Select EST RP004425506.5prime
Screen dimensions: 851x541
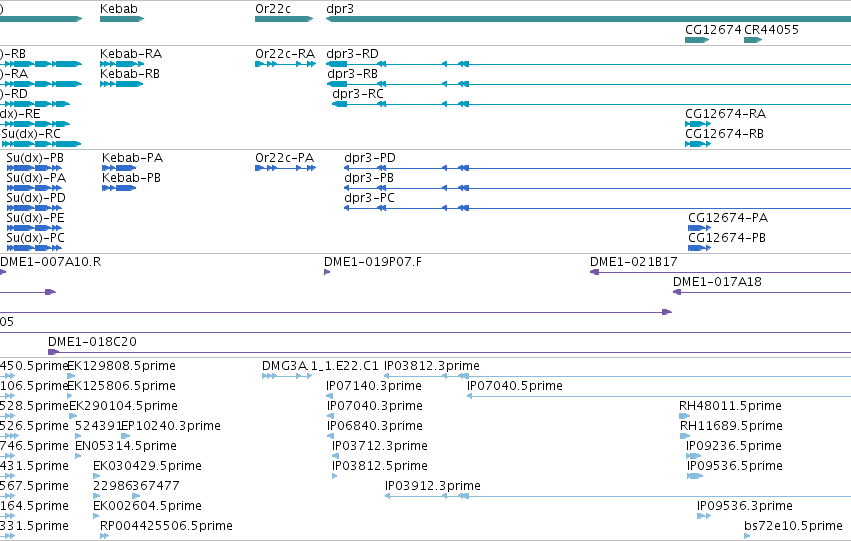coord(104,537)
